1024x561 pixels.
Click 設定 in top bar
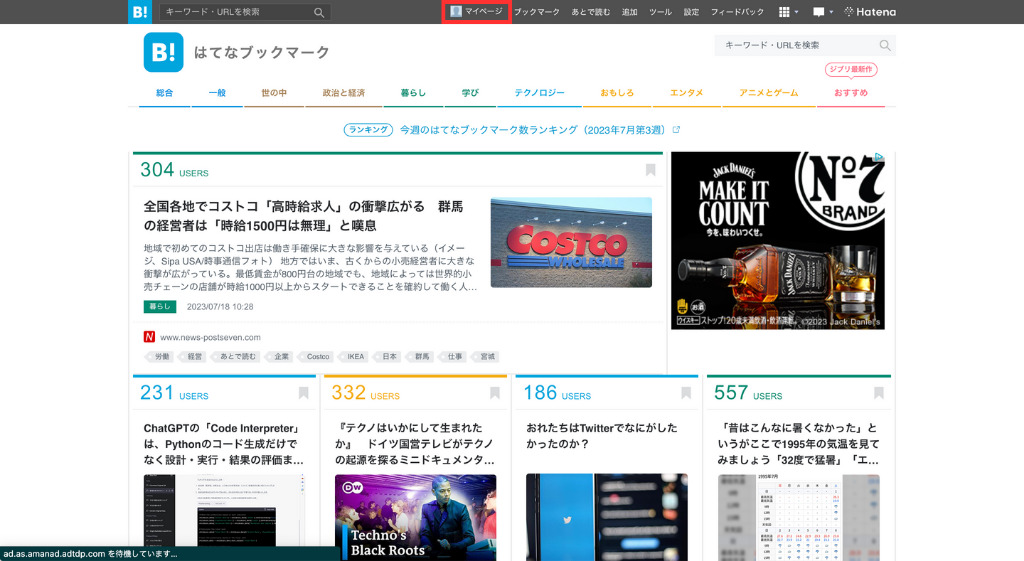692,12
